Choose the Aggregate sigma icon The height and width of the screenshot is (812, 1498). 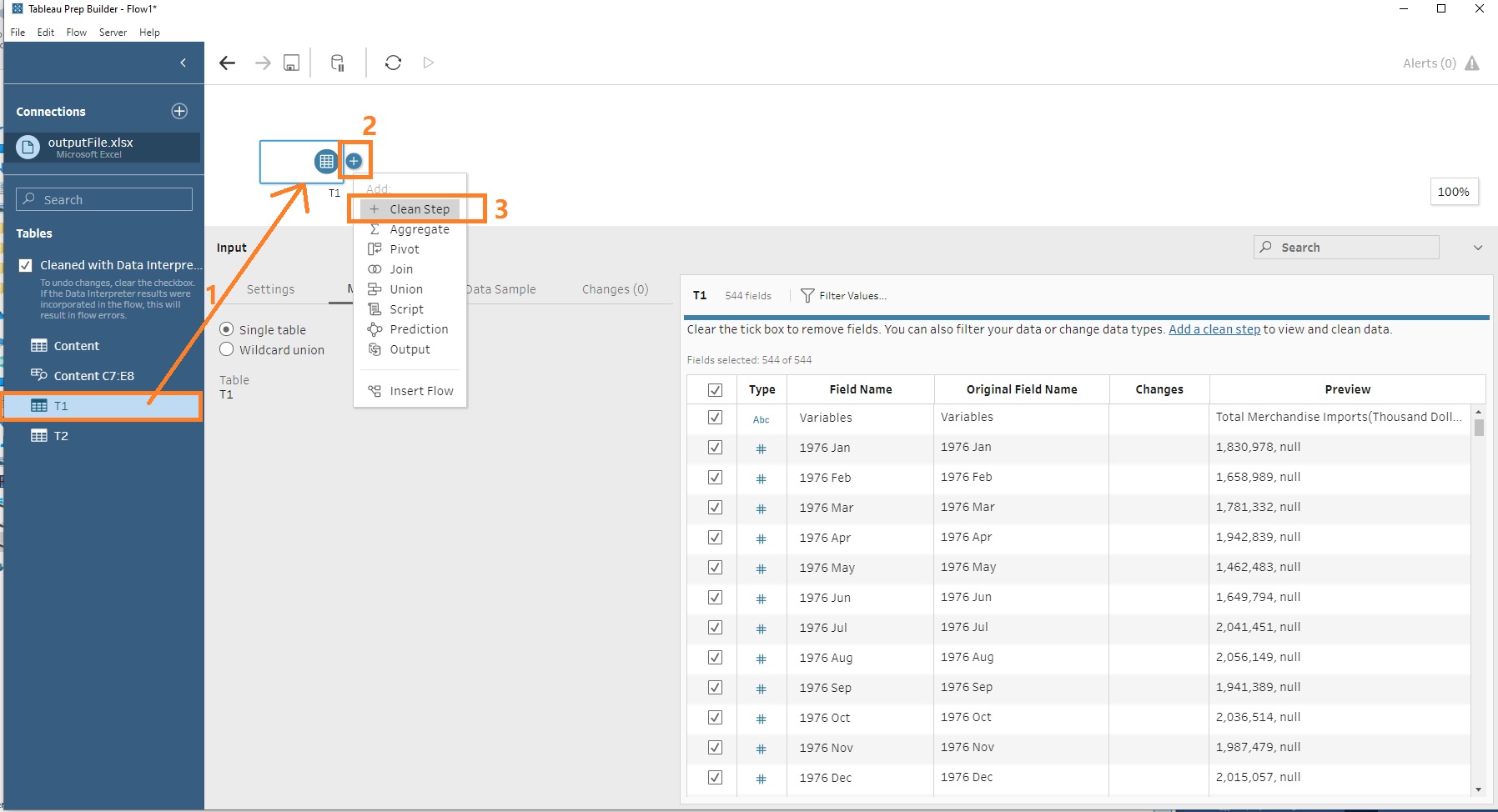coord(374,229)
